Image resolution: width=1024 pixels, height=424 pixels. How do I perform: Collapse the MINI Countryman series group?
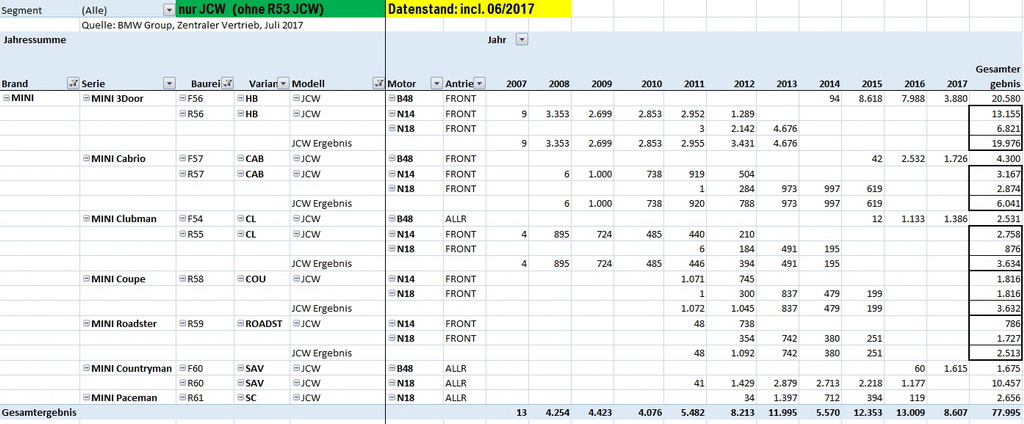(x=86, y=368)
